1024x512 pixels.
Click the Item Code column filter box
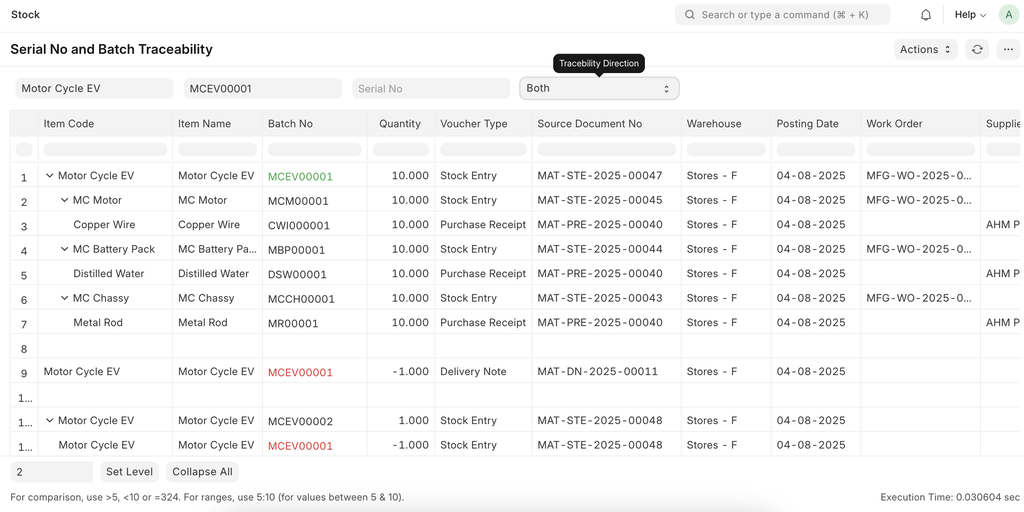click(x=105, y=149)
